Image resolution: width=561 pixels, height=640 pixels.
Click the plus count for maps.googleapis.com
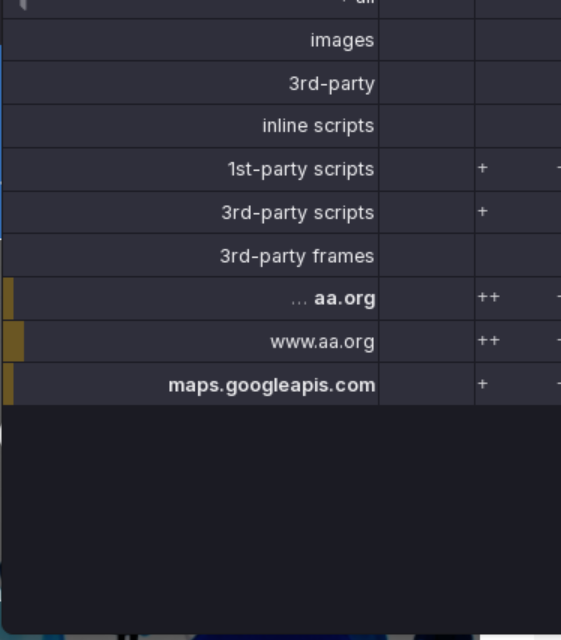click(483, 384)
